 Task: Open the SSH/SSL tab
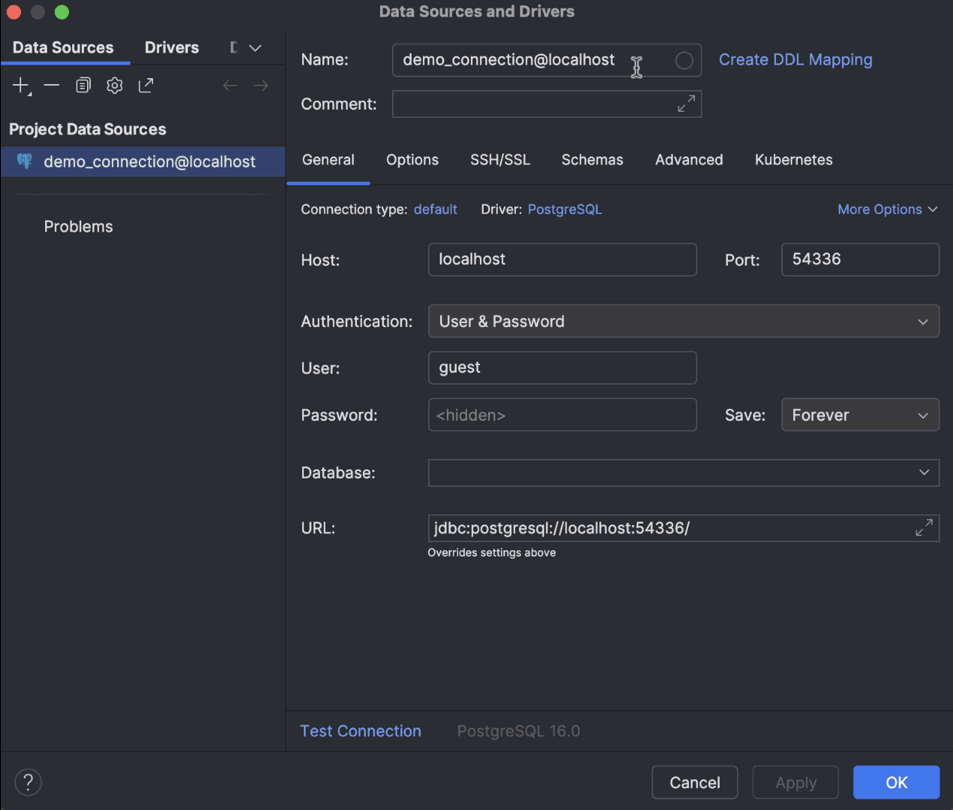click(500, 160)
